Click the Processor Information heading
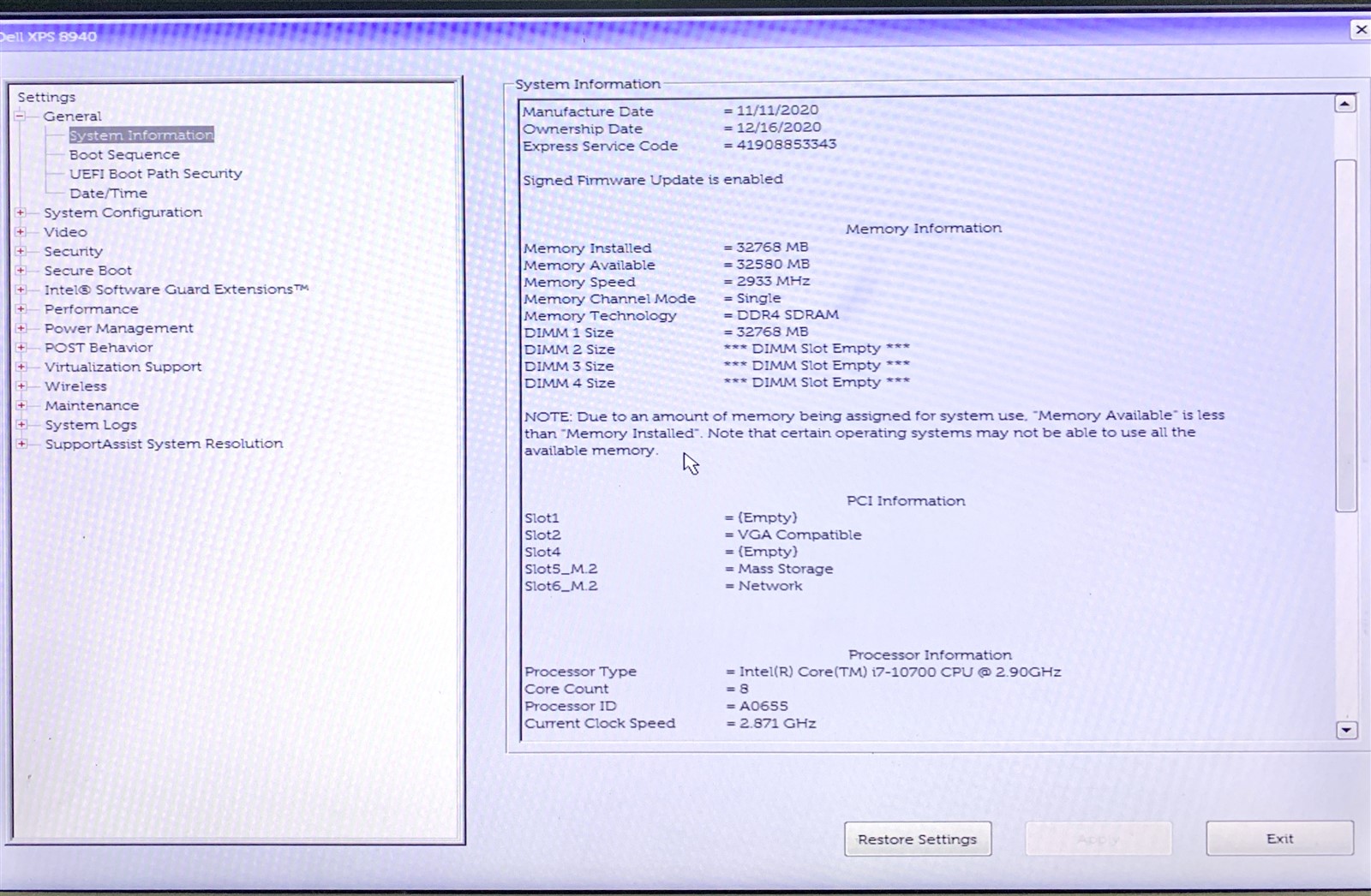The image size is (1371, 896). pyautogui.click(x=930, y=654)
